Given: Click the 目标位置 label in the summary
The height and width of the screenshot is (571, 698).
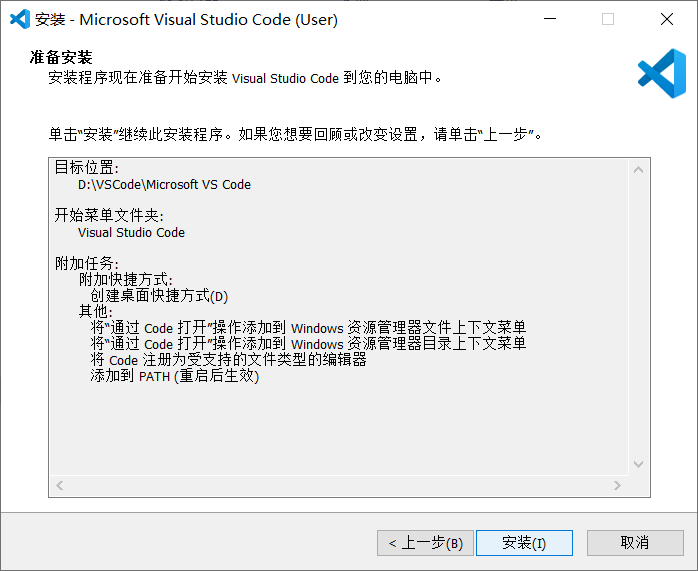Looking at the screenshot, I should pos(87,168).
